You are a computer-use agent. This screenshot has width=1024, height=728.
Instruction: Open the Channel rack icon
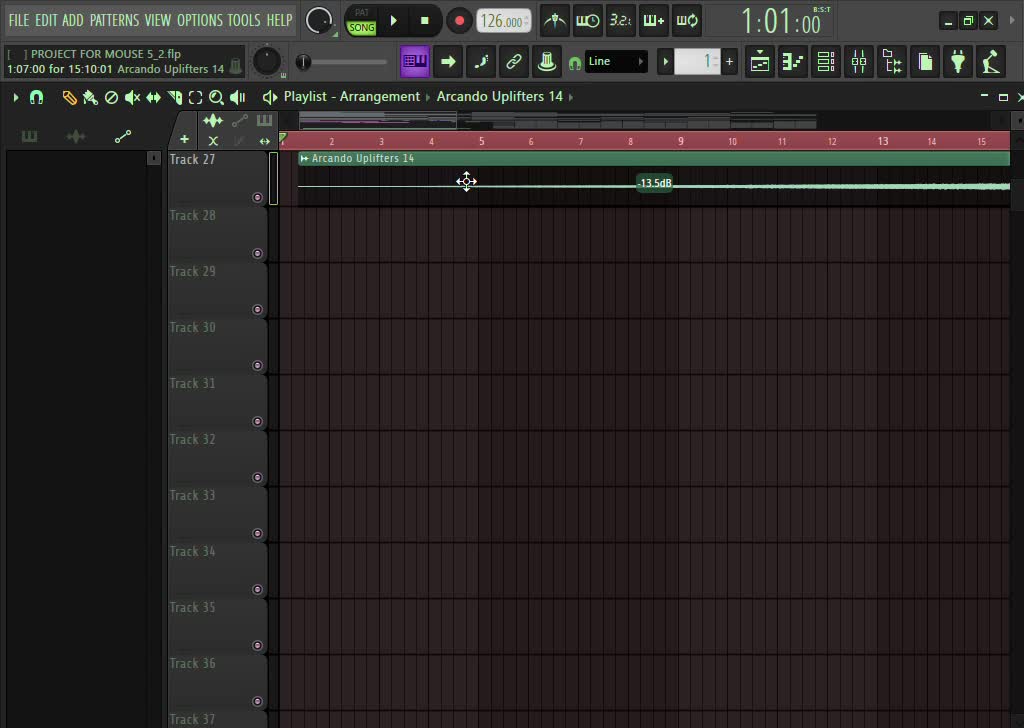(x=826, y=62)
